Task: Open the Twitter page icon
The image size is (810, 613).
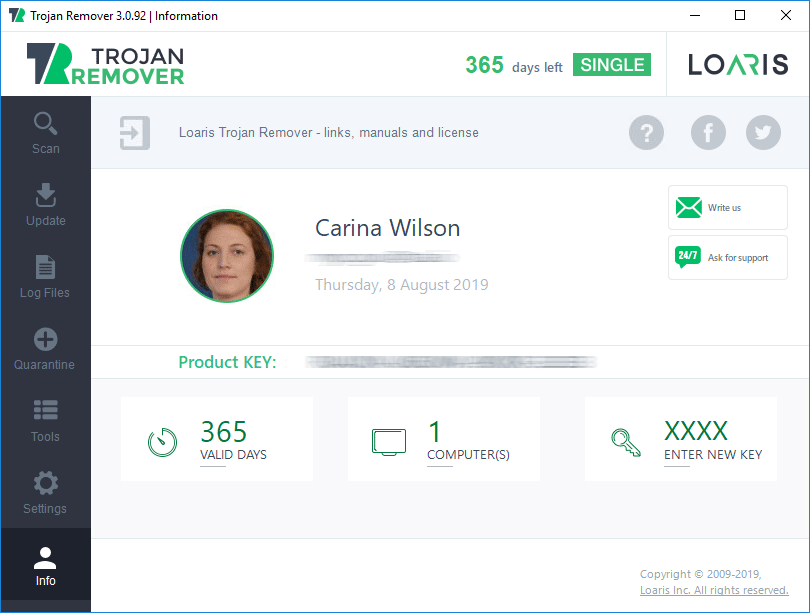Action: point(763,133)
